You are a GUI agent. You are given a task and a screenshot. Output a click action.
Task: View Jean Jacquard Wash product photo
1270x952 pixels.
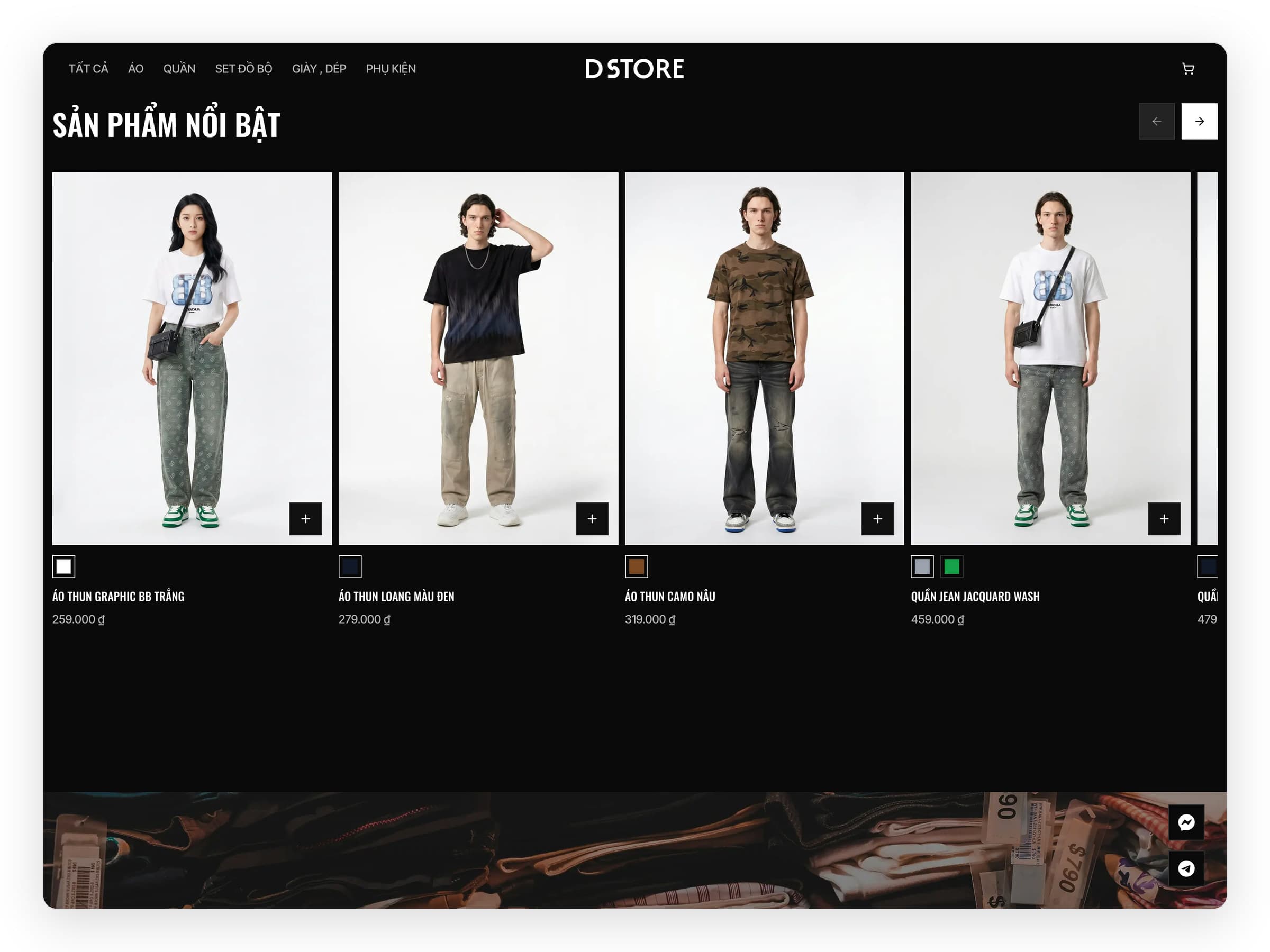1050,359
